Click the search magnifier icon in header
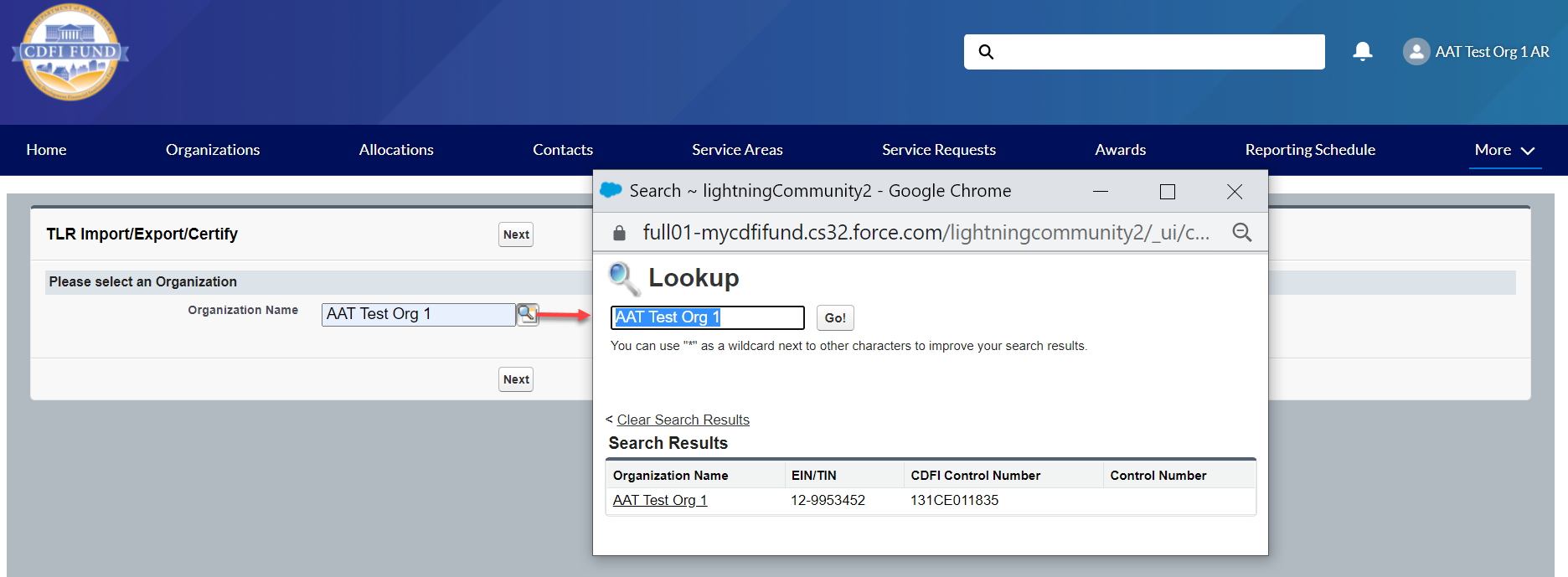This screenshot has width=1568, height=577. (x=986, y=52)
